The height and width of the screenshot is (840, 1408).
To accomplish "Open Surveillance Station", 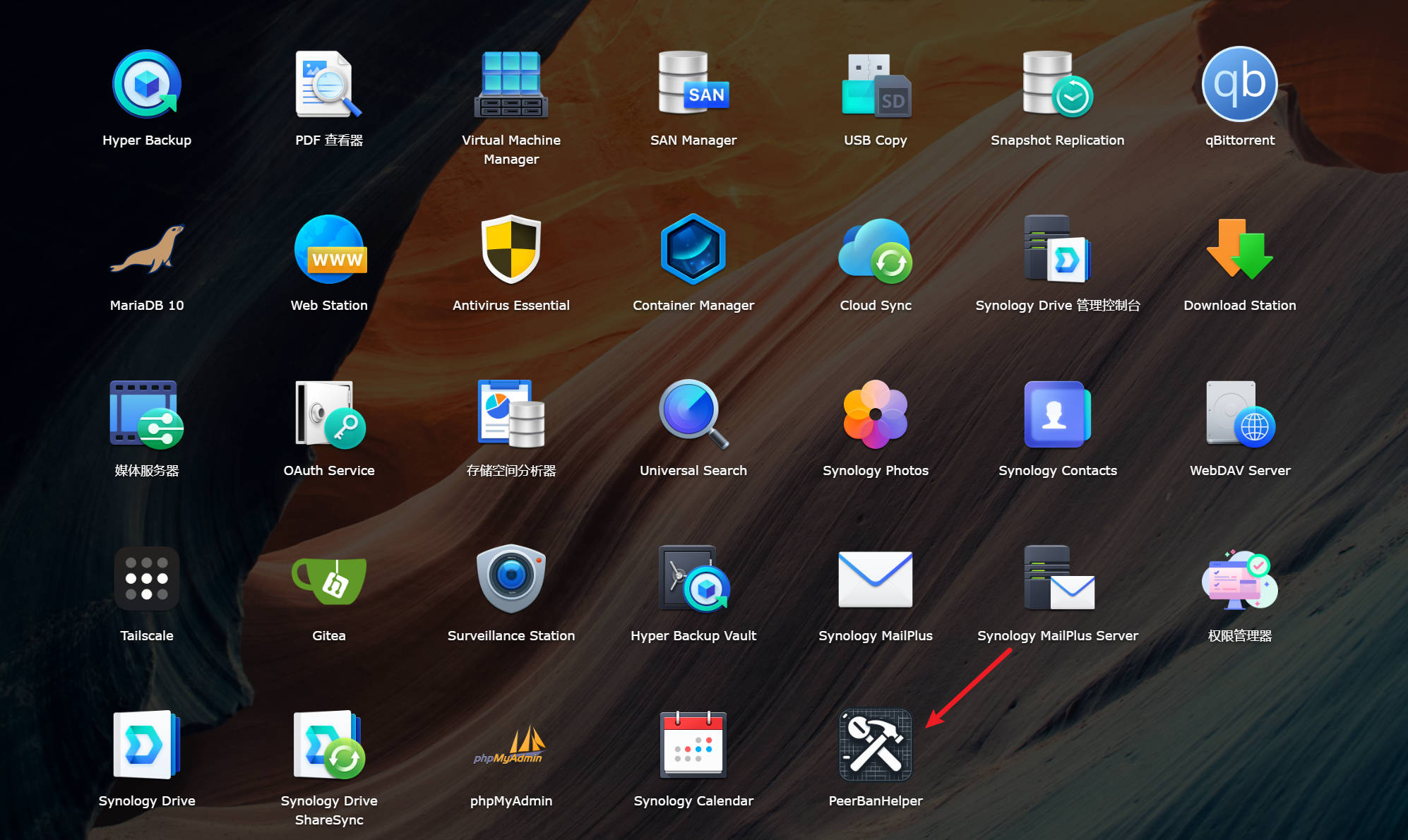I will [x=511, y=579].
